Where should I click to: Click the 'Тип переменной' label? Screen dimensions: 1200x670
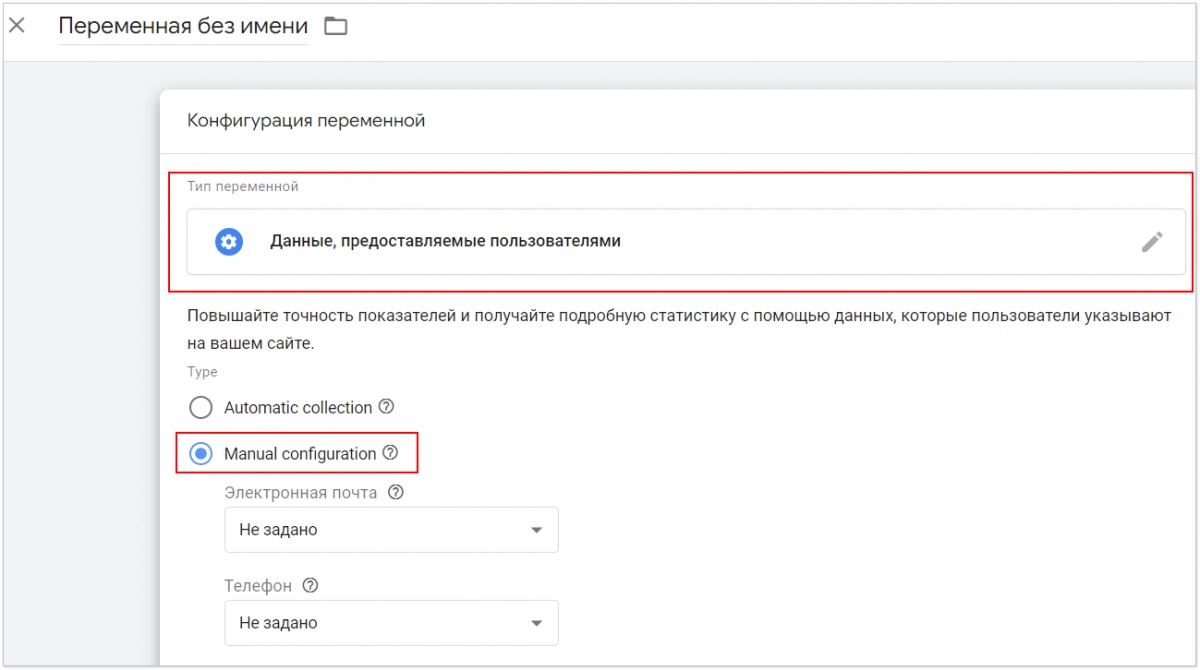pos(243,186)
